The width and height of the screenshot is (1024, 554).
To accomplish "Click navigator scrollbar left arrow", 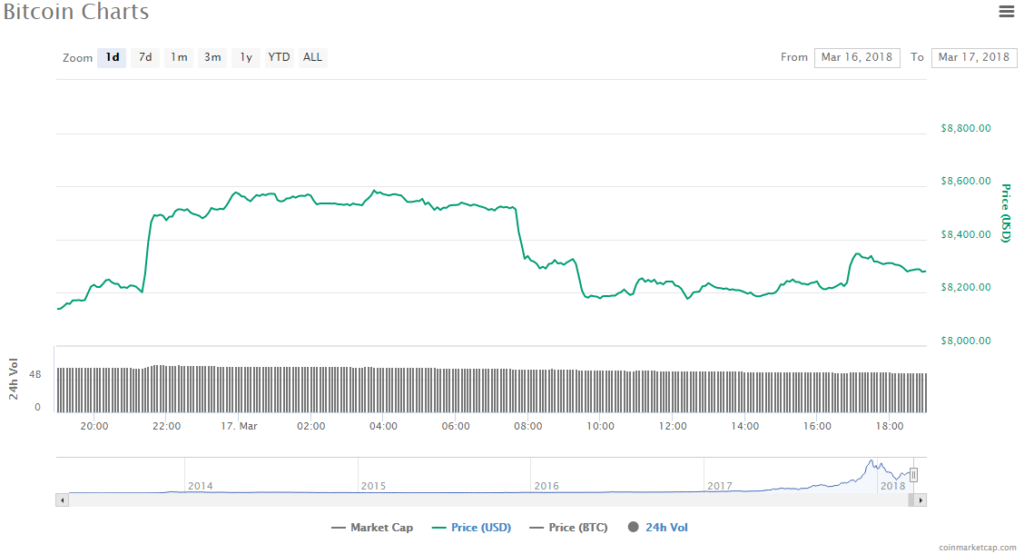I will [x=62, y=499].
